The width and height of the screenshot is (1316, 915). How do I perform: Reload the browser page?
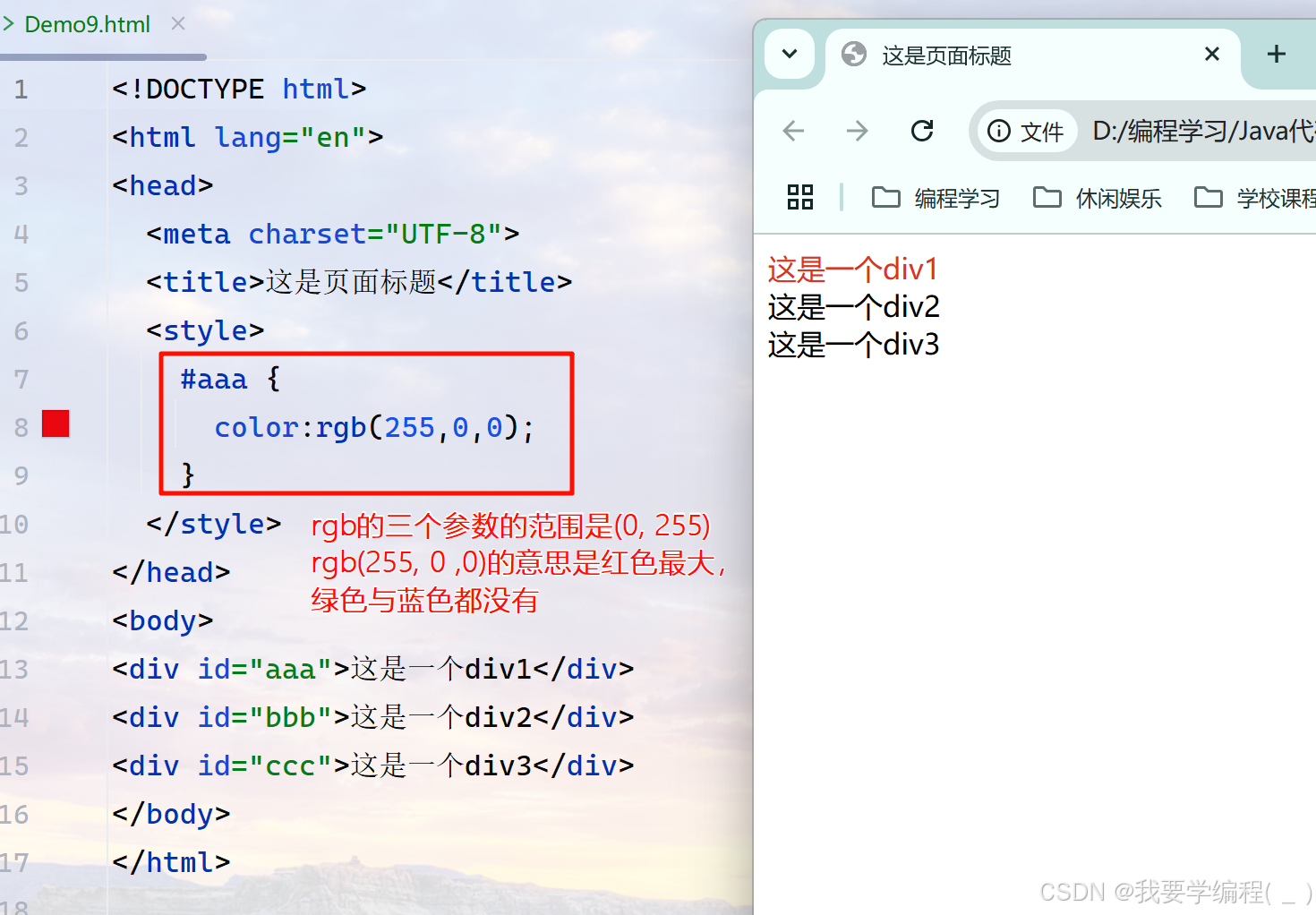[922, 132]
